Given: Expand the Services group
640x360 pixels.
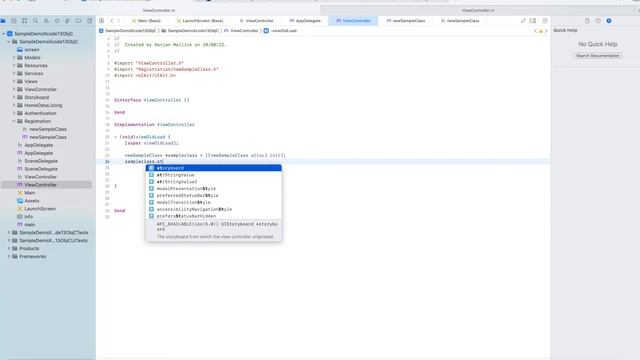Looking at the screenshot, I should [14, 73].
